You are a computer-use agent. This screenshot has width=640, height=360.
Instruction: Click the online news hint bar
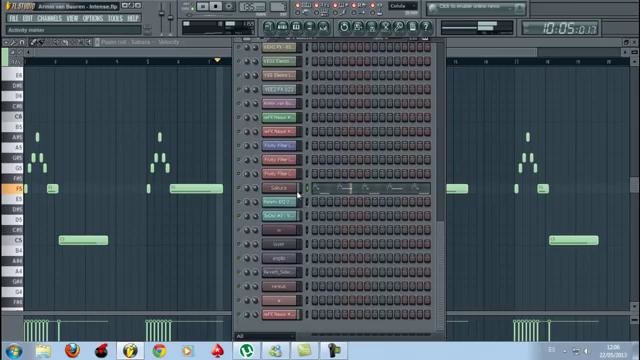tap(476, 8)
